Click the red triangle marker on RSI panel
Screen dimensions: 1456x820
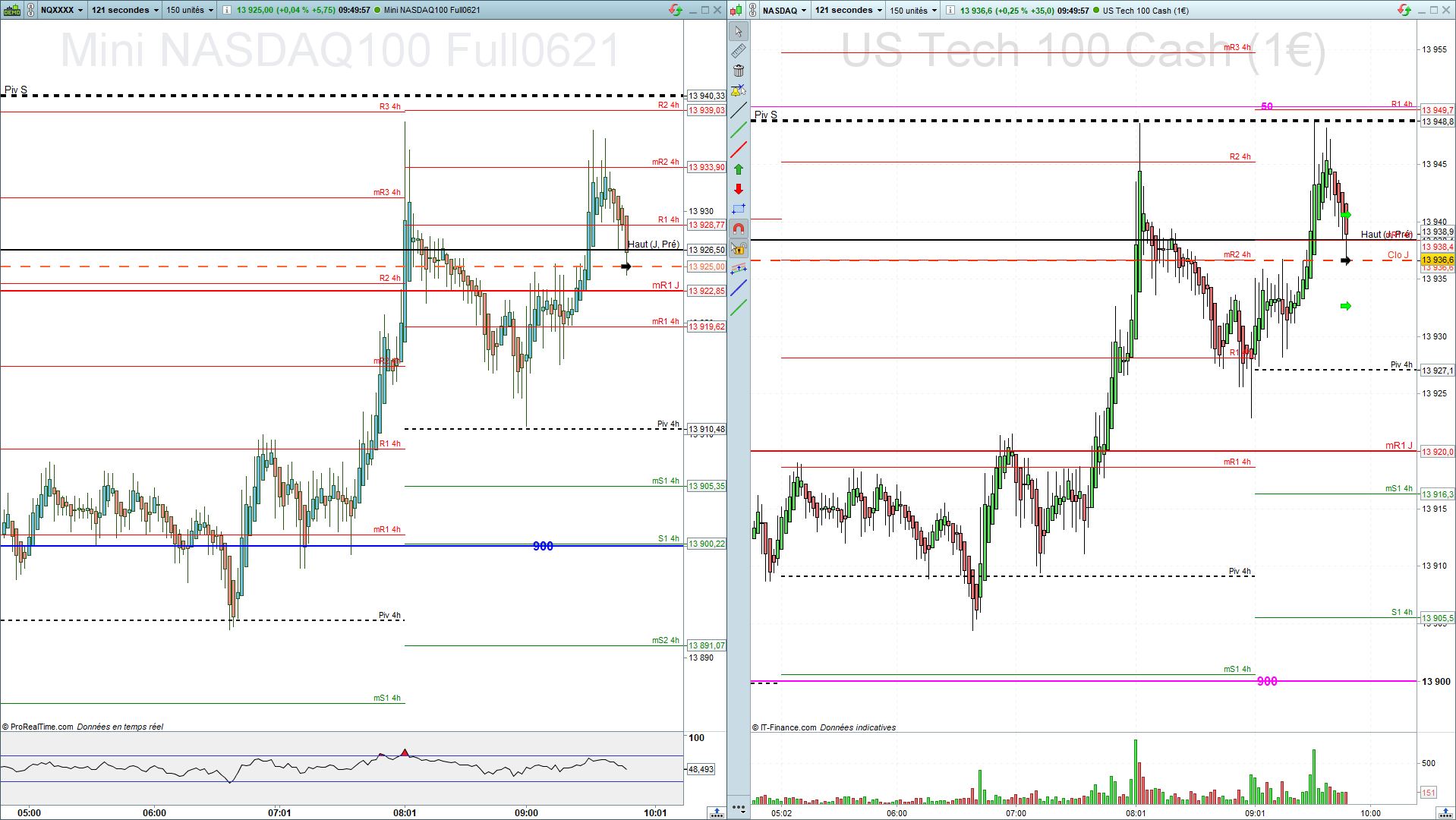pos(405,753)
